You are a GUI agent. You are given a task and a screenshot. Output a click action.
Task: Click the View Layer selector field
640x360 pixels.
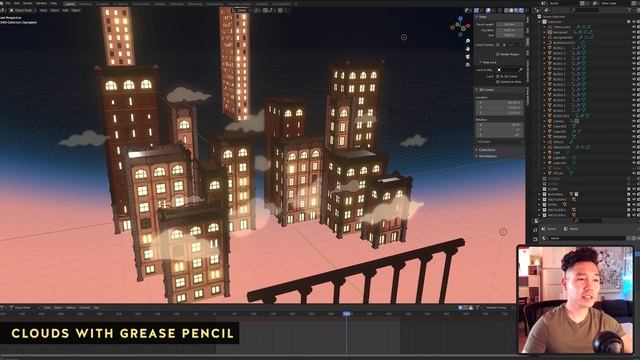[x=617, y=3]
